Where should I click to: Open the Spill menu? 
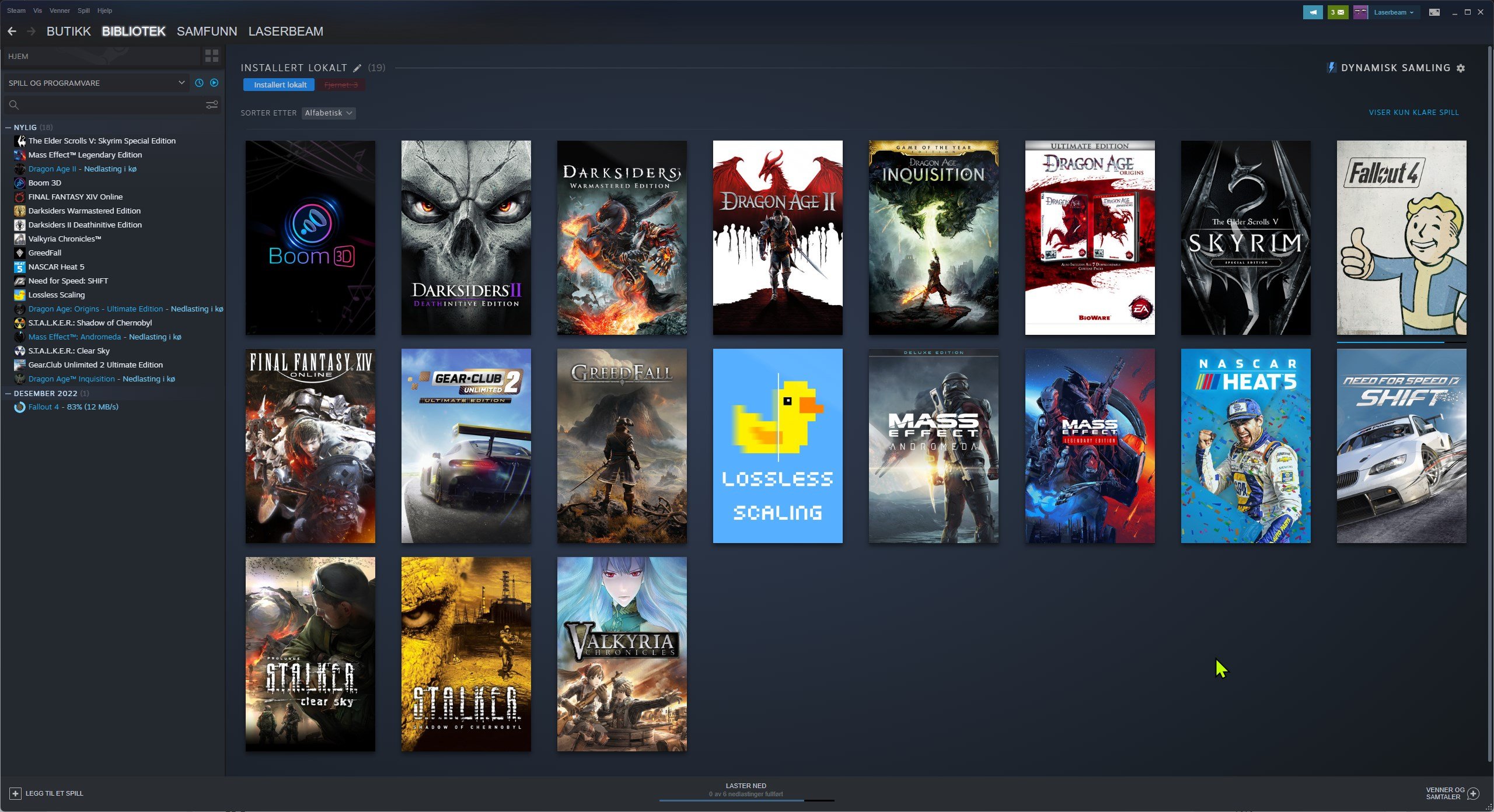[83, 10]
